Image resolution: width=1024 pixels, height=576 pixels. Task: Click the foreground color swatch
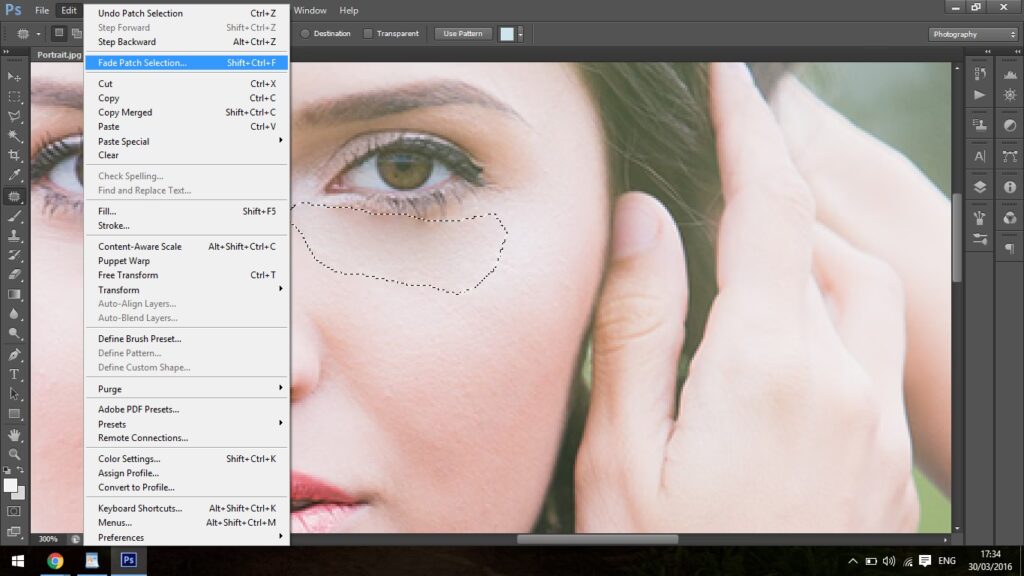[x=10, y=486]
